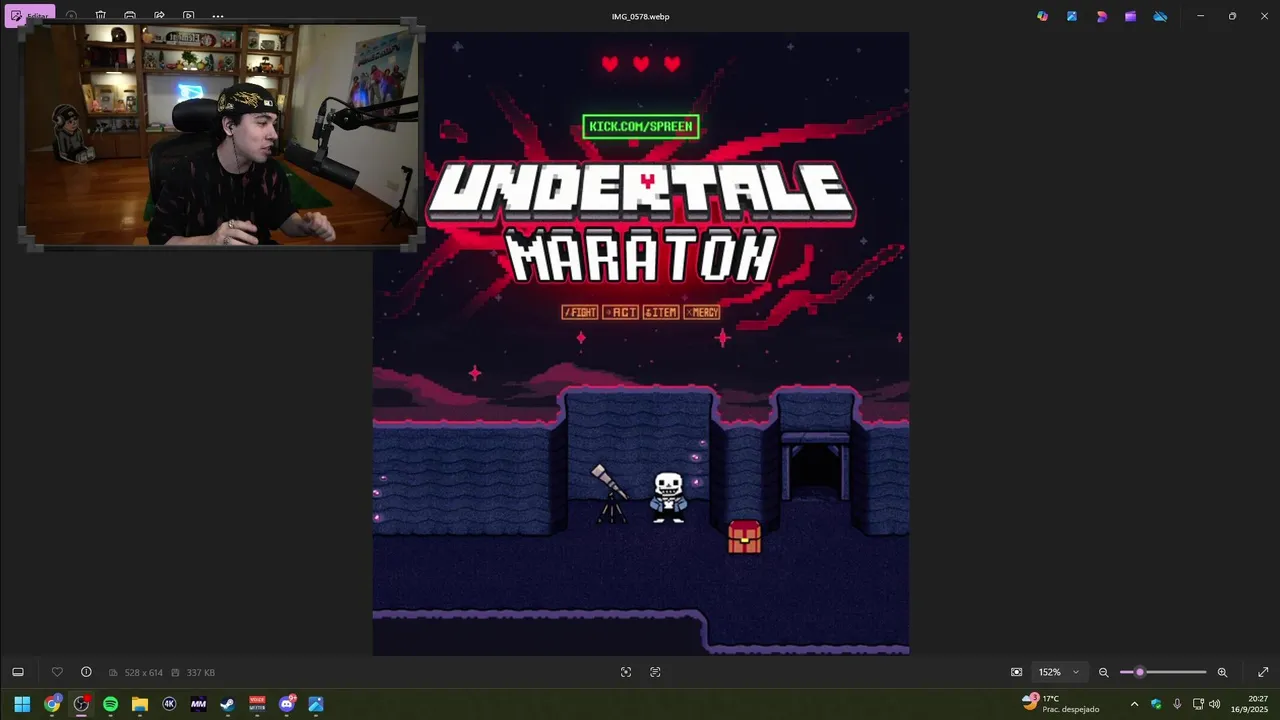
Task: Mark the image as favorite with the heart
Action: pos(57,672)
